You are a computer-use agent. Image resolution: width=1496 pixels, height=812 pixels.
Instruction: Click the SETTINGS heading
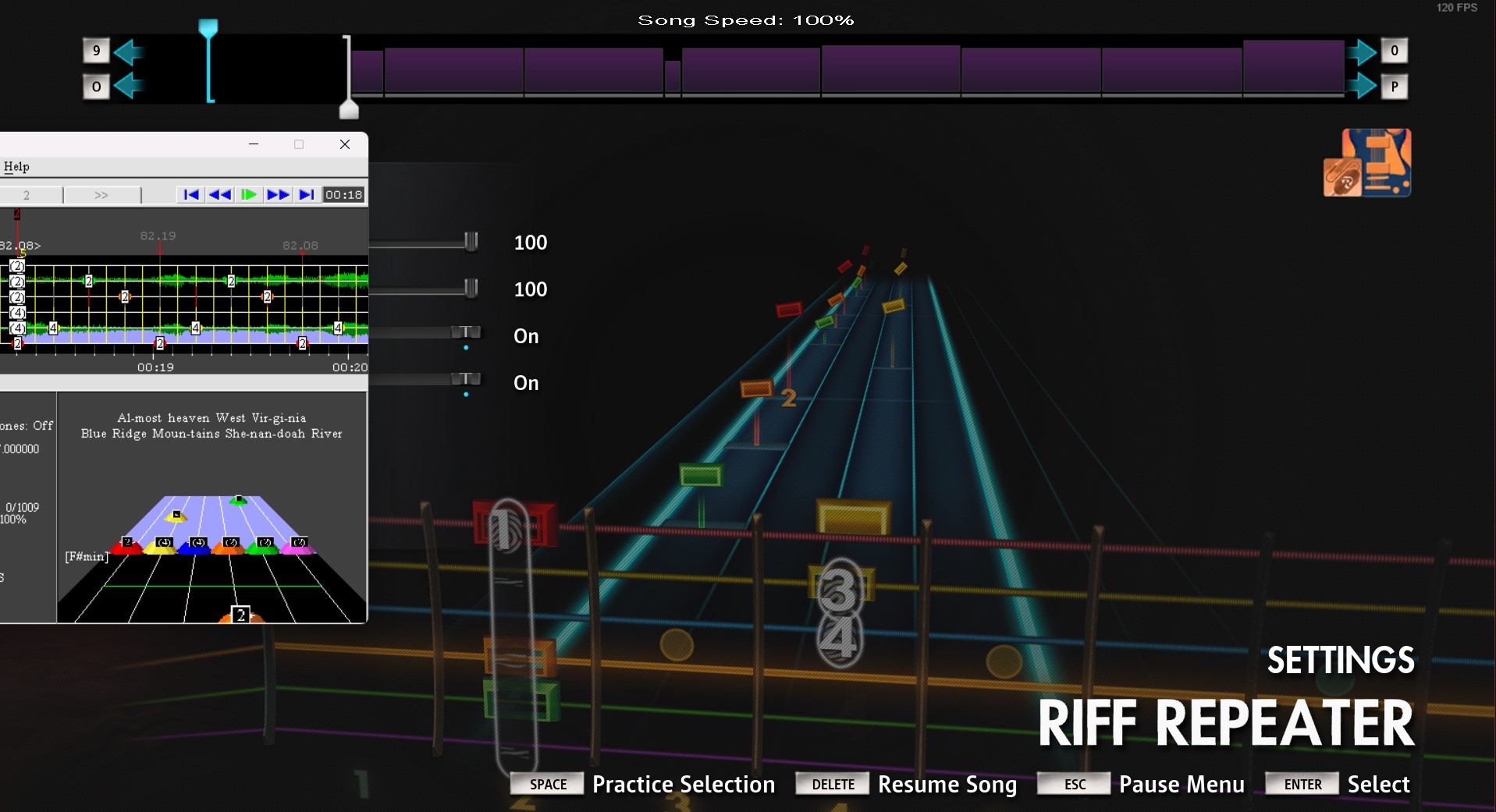click(x=1340, y=661)
